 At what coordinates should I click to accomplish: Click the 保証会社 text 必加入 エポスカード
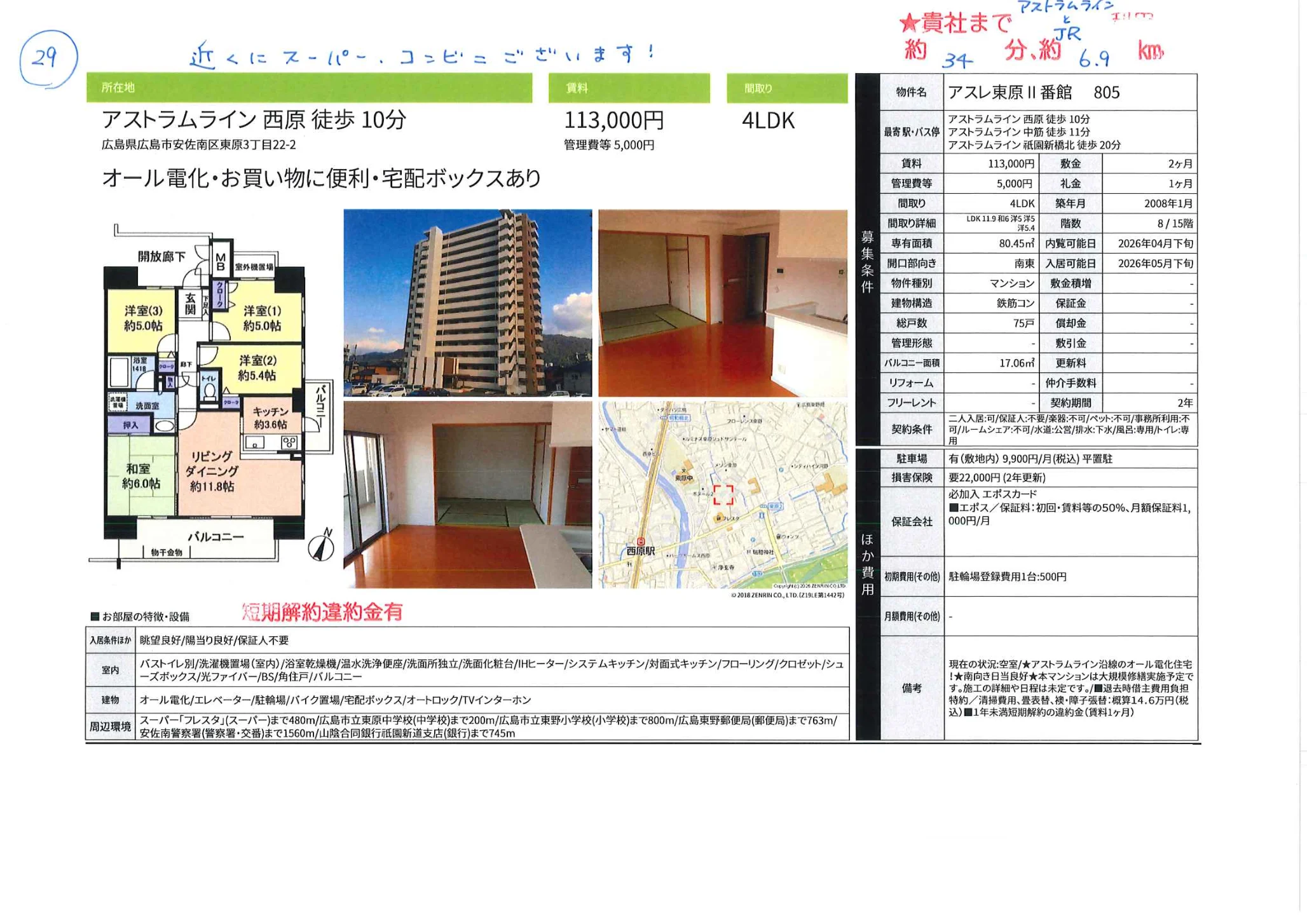[992, 494]
